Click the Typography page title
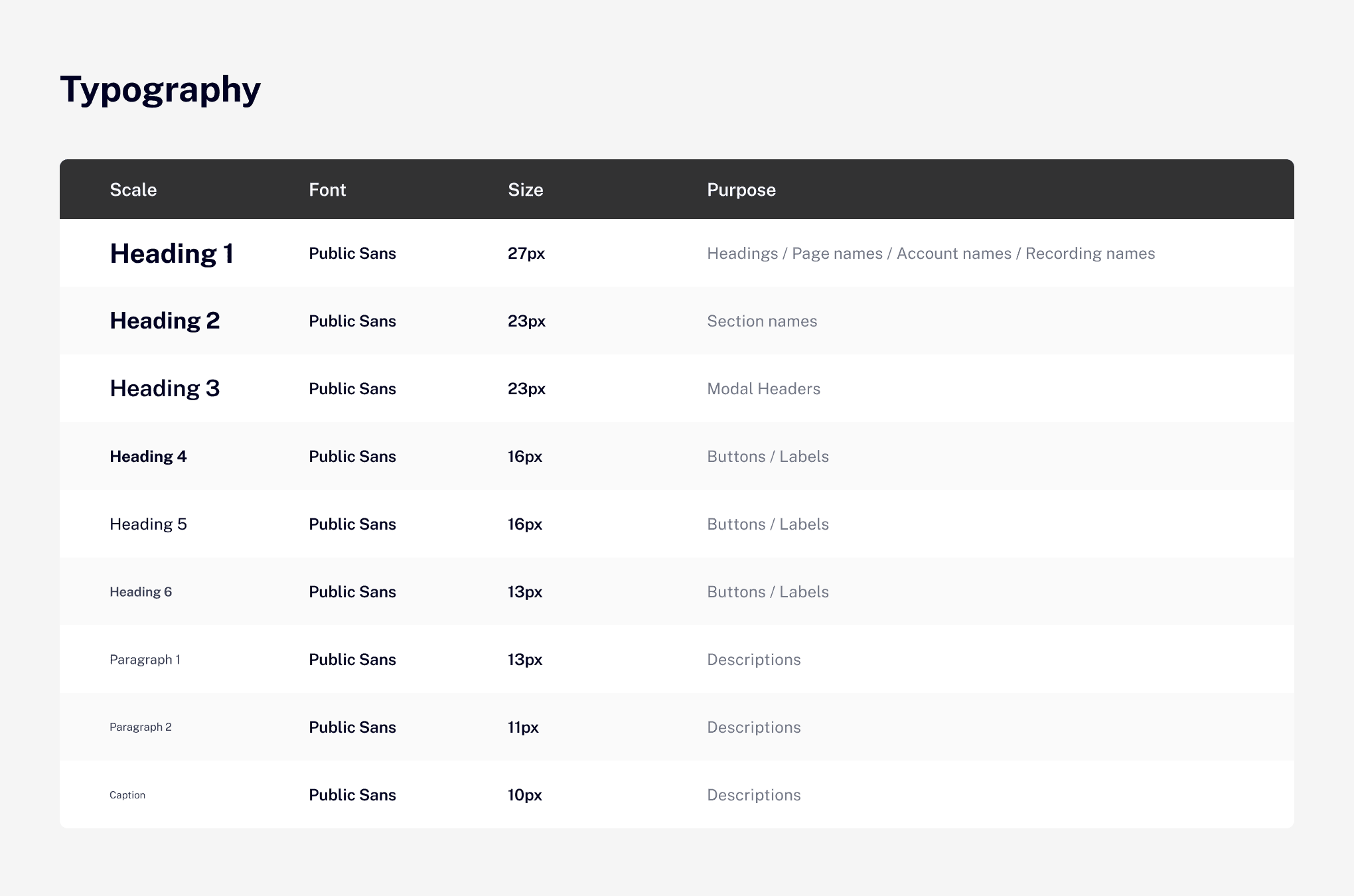This screenshot has height=896, width=1354. click(160, 90)
